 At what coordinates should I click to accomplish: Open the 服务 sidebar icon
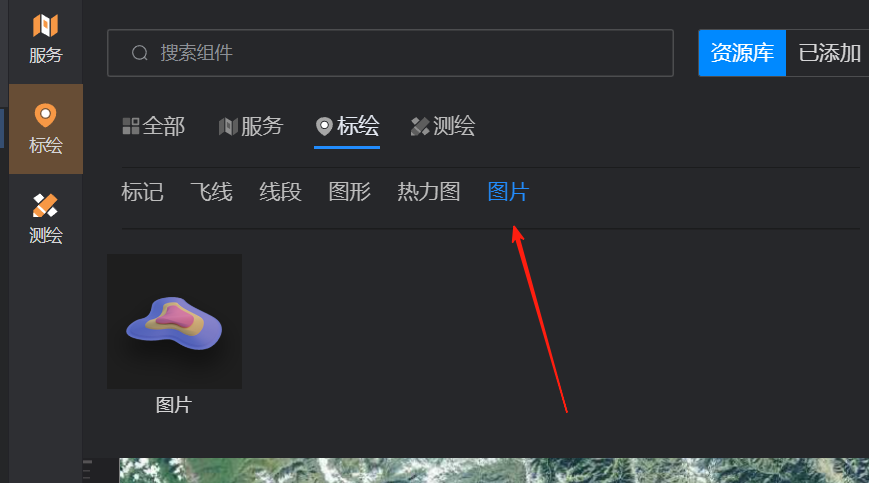[x=45, y=25]
